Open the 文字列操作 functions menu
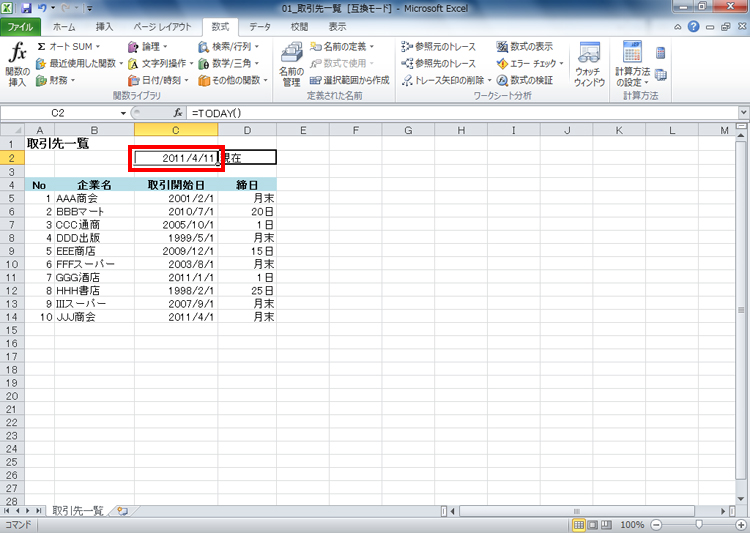Viewport: 750px width, 533px height. tap(160, 63)
